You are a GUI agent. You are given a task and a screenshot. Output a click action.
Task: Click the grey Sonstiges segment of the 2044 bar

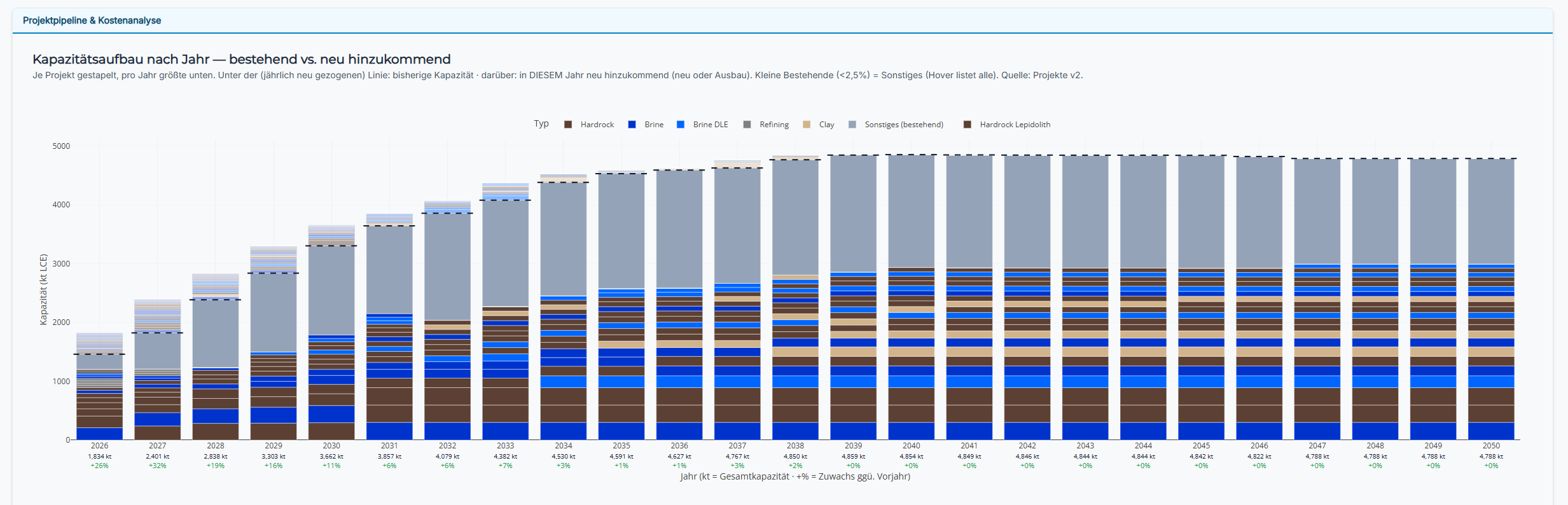1143,212
